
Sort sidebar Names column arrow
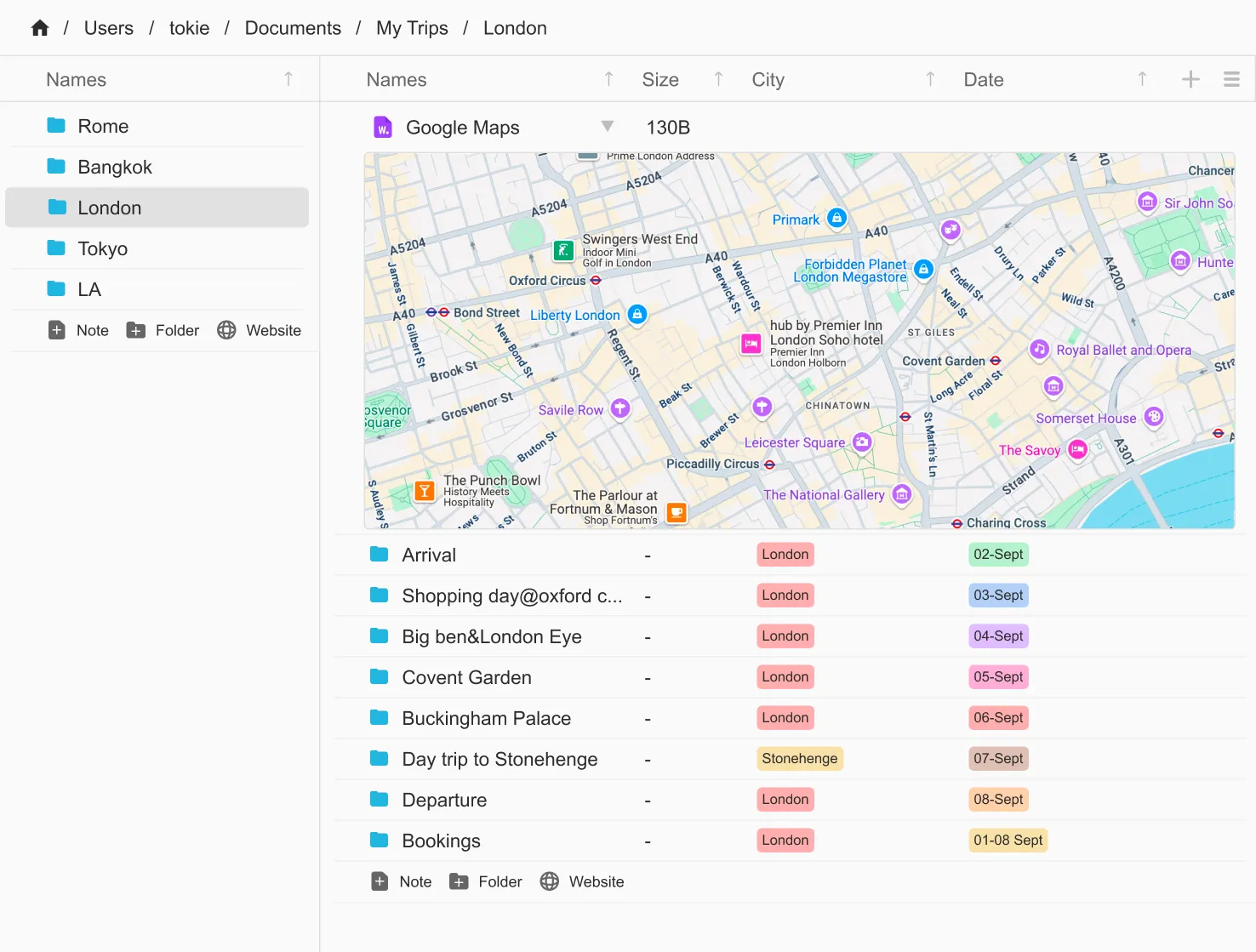tap(288, 79)
